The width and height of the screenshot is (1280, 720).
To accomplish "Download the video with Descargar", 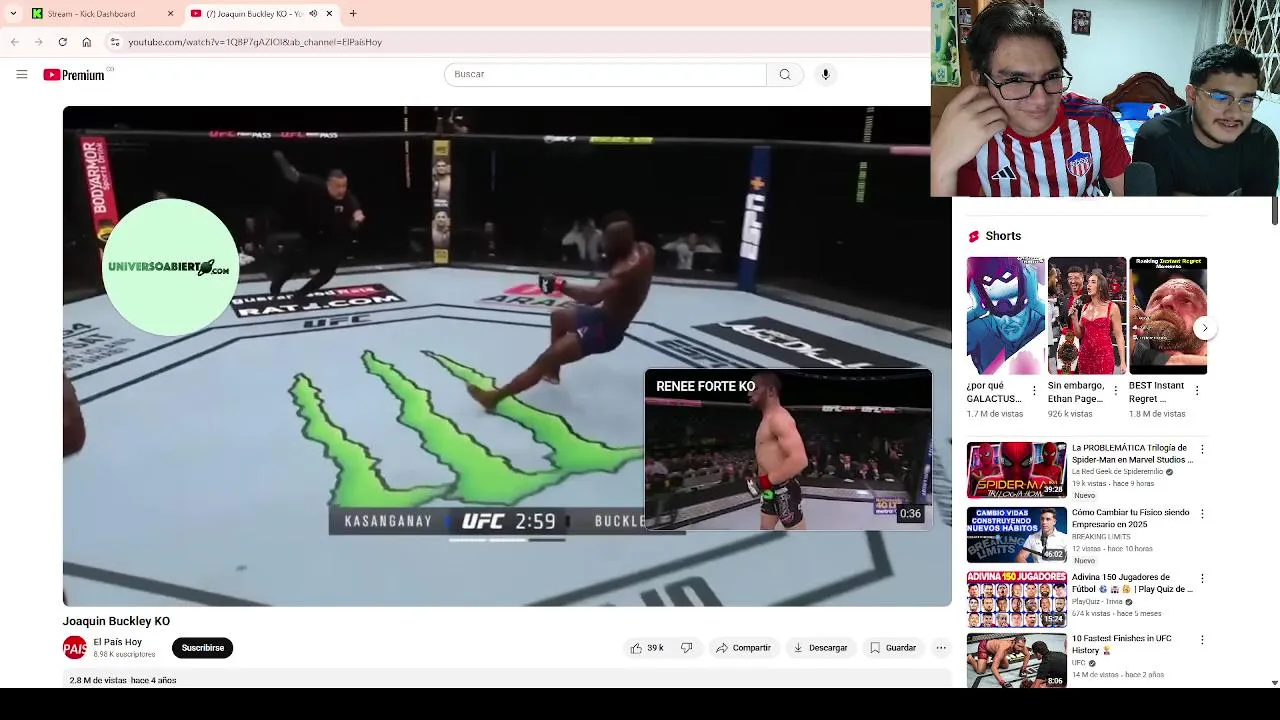I will [820, 648].
